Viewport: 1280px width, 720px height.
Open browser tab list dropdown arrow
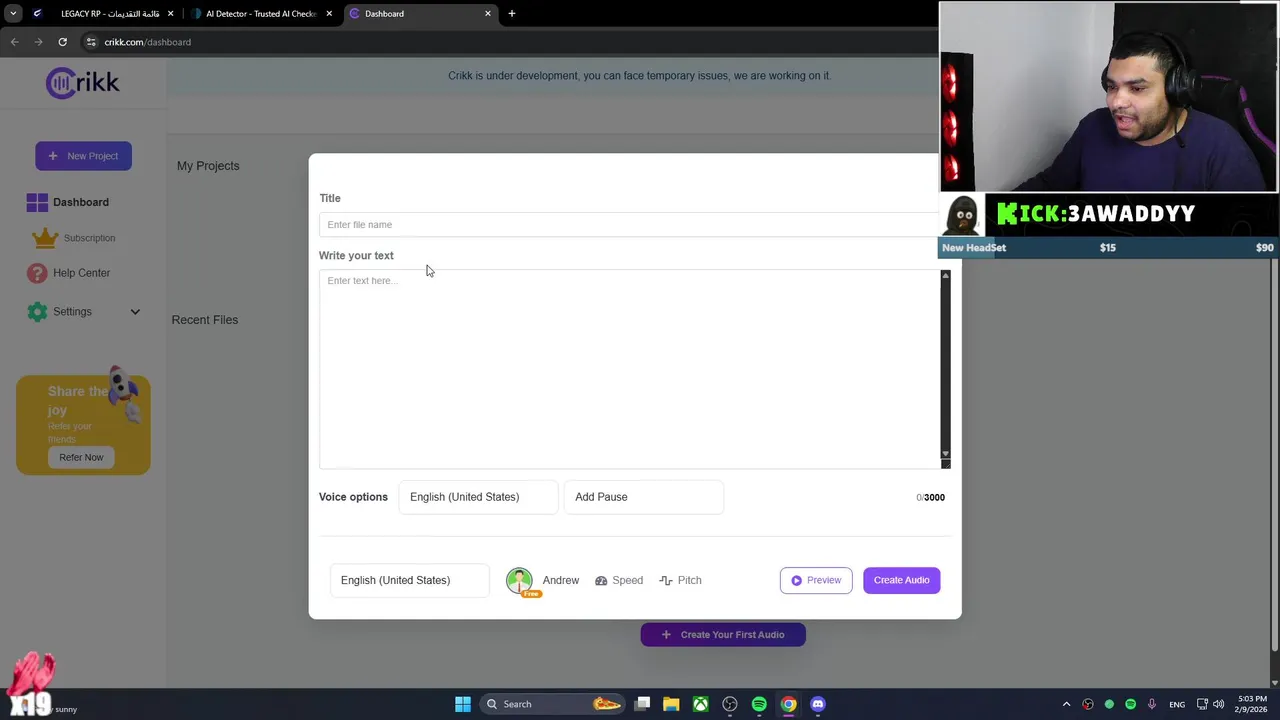(x=13, y=14)
